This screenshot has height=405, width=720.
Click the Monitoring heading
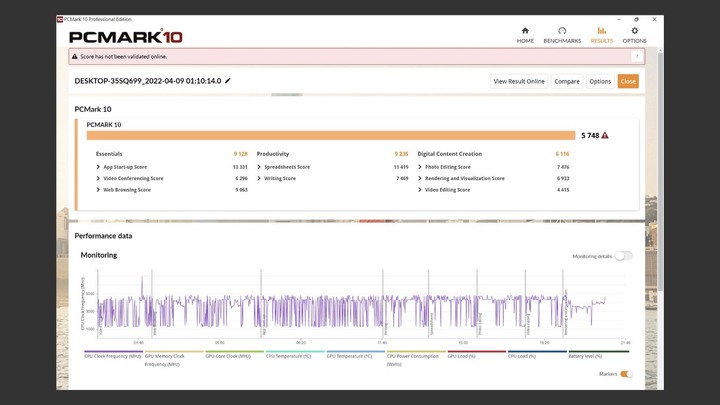click(x=99, y=255)
